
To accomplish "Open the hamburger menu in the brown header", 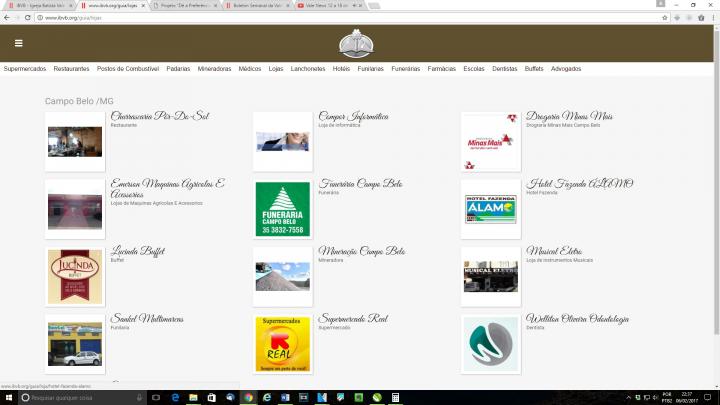I will tap(18, 43).
